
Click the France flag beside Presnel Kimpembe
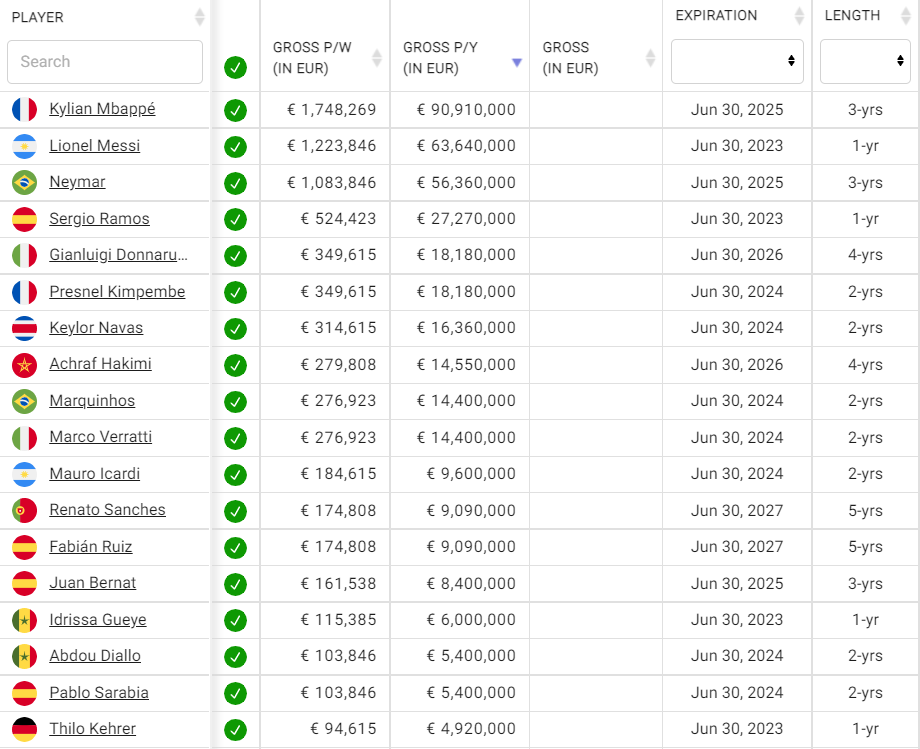click(x=24, y=292)
